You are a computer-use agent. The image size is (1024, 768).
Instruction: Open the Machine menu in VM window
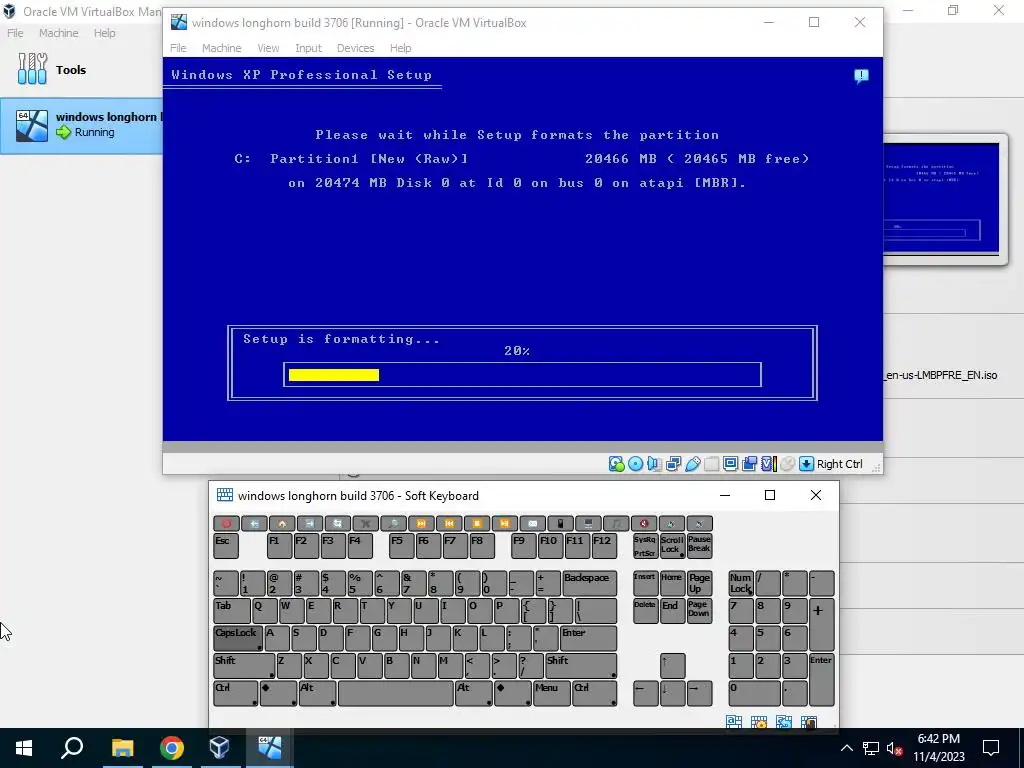[221, 48]
